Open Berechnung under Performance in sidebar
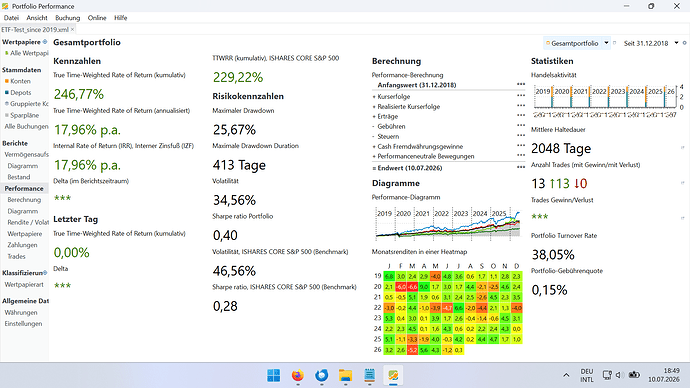Viewport: 690px width, 388px height. point(24,200)
